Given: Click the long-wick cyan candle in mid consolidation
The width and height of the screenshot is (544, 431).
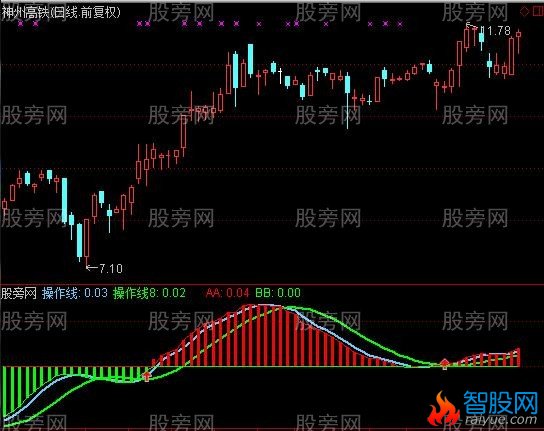Looking at the screenshot, I should (x=347, y=101).
